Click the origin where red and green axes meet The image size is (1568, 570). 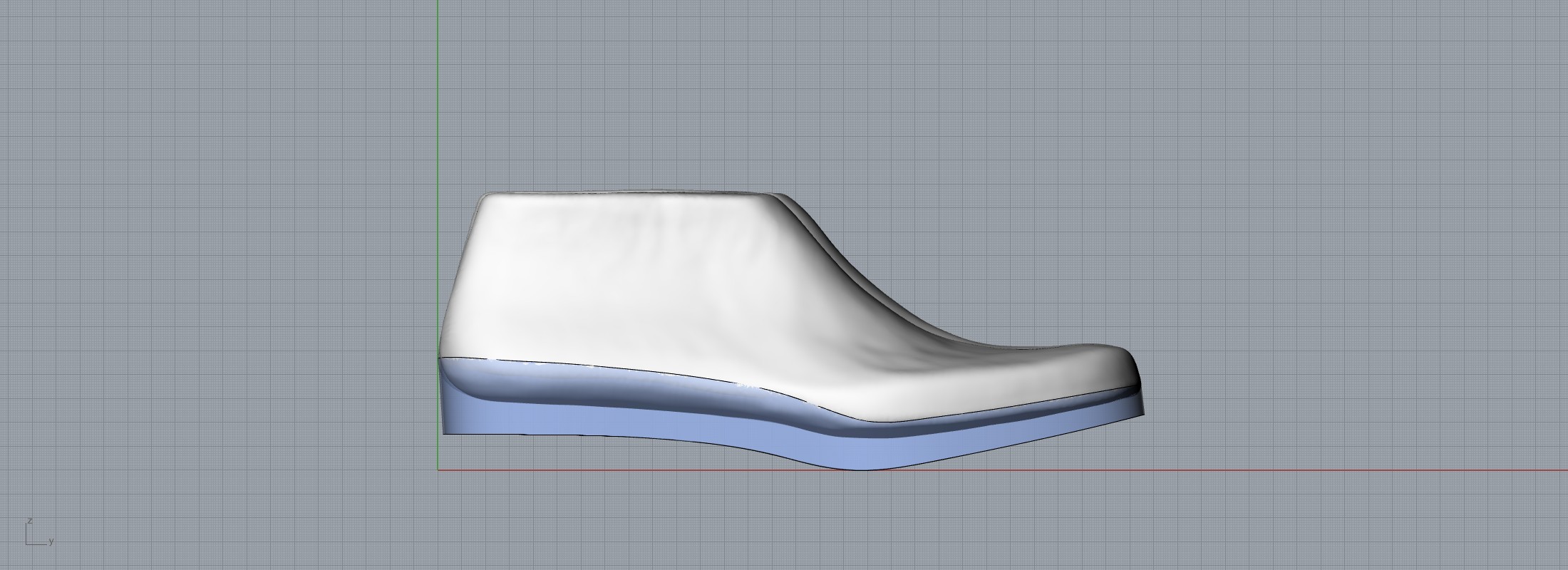tap(438, 470)
